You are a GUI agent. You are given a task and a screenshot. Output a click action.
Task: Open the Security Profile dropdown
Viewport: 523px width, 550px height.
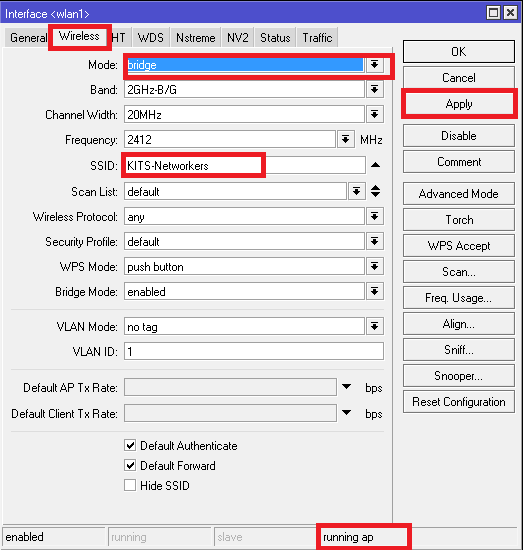click(x=375, y=241)
